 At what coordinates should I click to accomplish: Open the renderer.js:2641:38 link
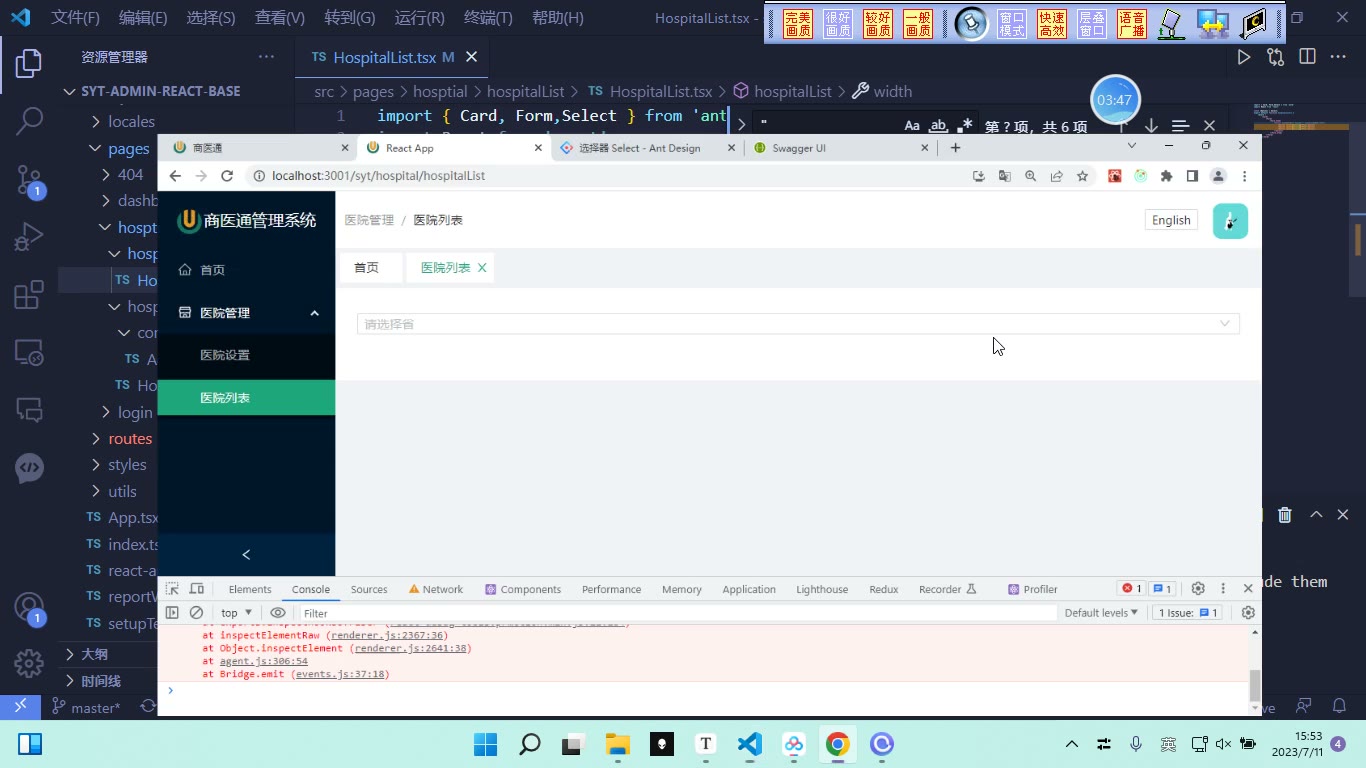[412, 648]
